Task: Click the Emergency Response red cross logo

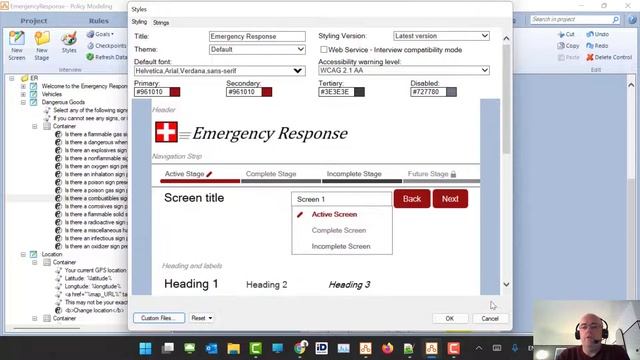Action: tap(166, 132)
